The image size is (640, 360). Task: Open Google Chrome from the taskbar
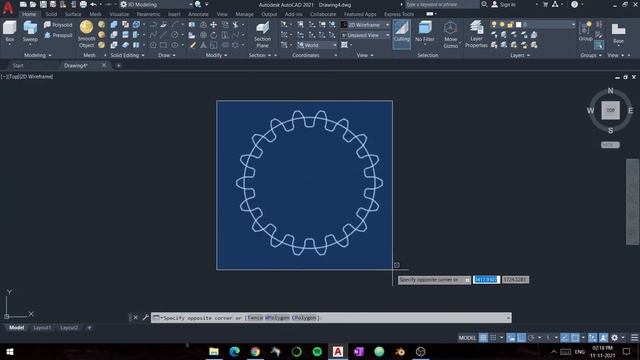[x=255, y=351]
